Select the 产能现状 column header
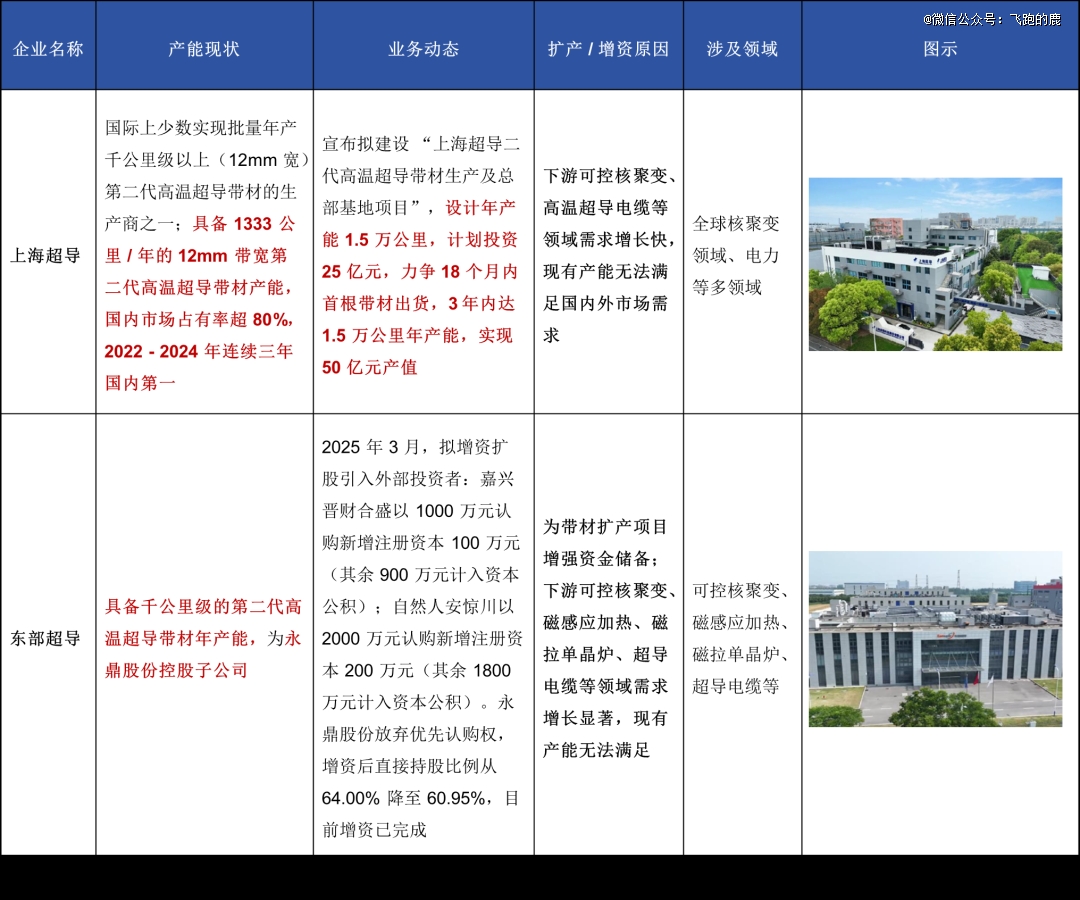Image resolution: width=1080 pixels, height=900 pixels. 204,49
